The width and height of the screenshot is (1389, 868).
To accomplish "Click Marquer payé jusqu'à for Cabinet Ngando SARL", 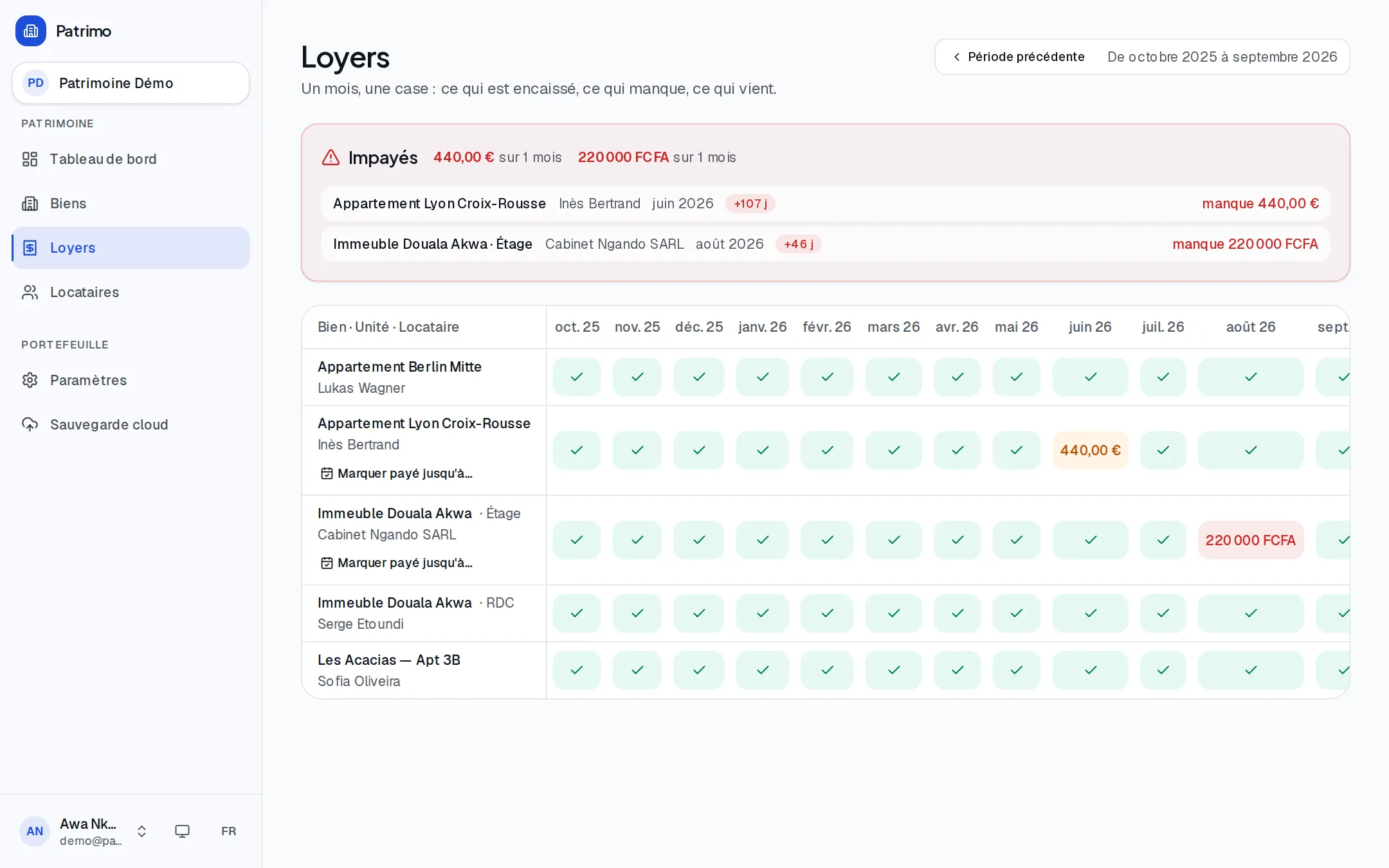I will pos(397,563).
